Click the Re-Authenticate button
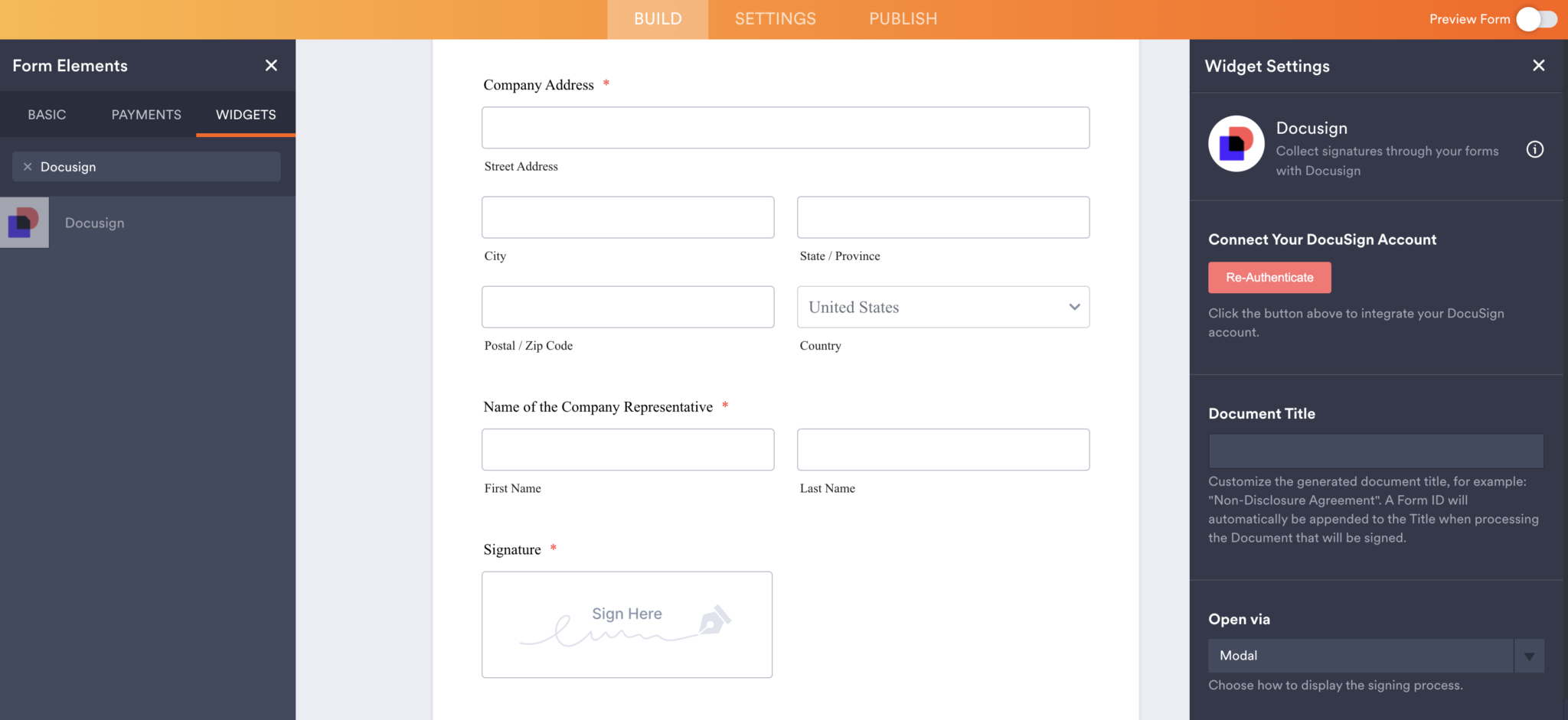 1269,277
